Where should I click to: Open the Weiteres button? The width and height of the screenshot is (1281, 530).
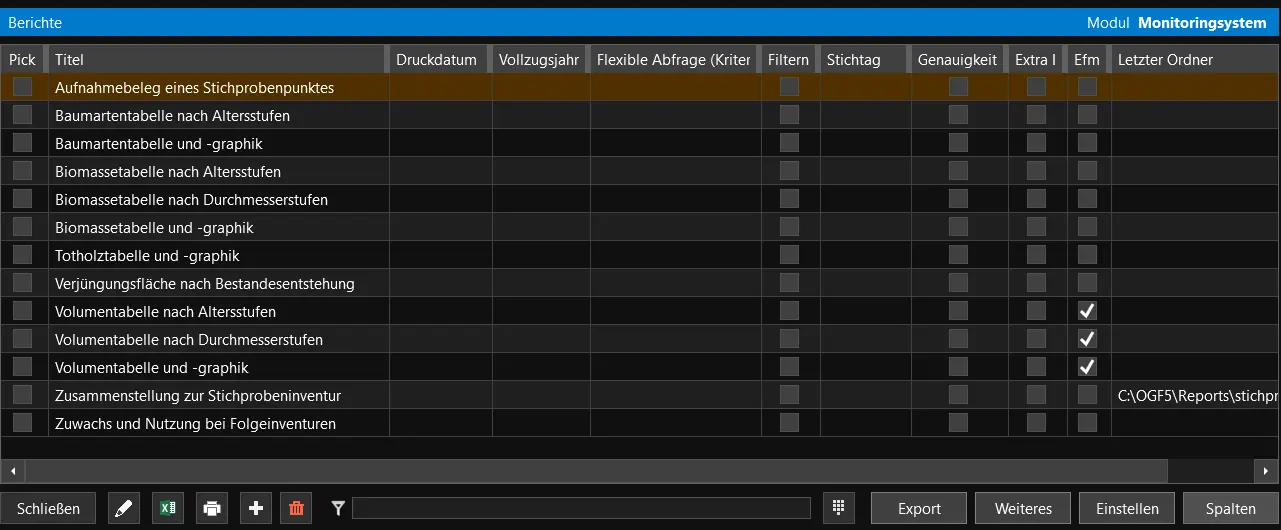point(1023,509)
